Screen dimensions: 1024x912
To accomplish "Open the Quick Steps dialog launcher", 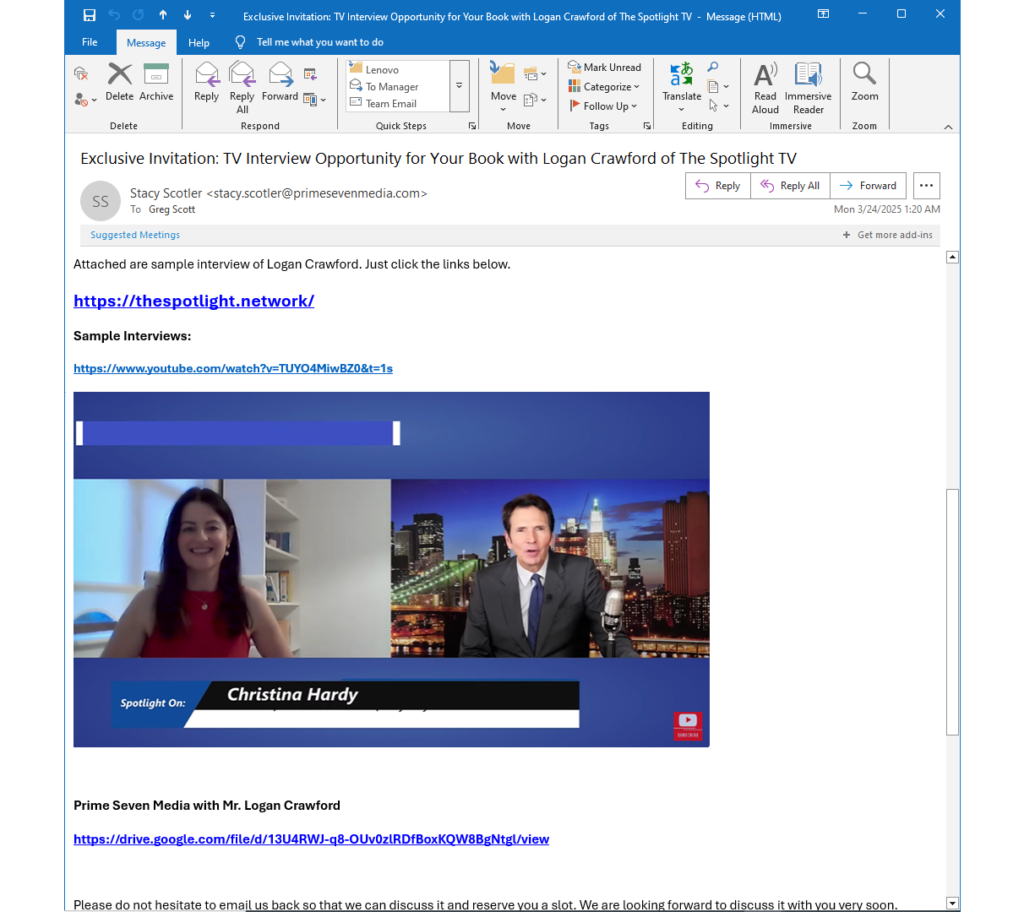I will (472, 126).
